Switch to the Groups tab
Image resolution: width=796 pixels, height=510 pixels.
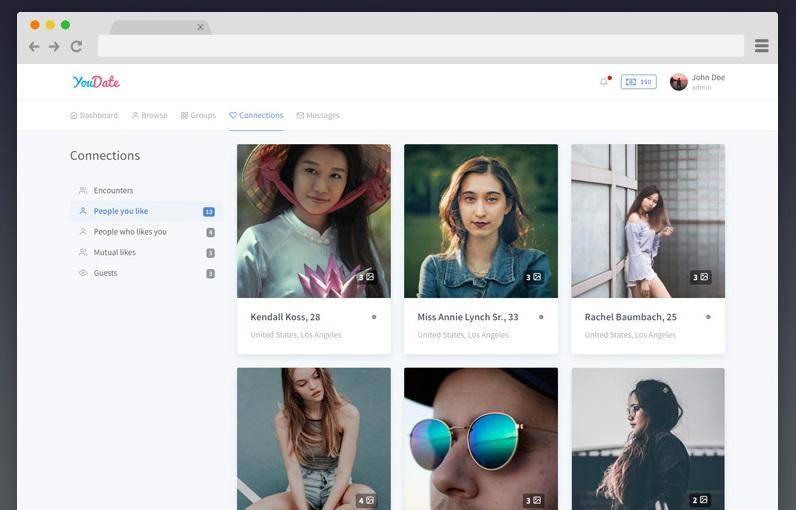click(198, 115)
